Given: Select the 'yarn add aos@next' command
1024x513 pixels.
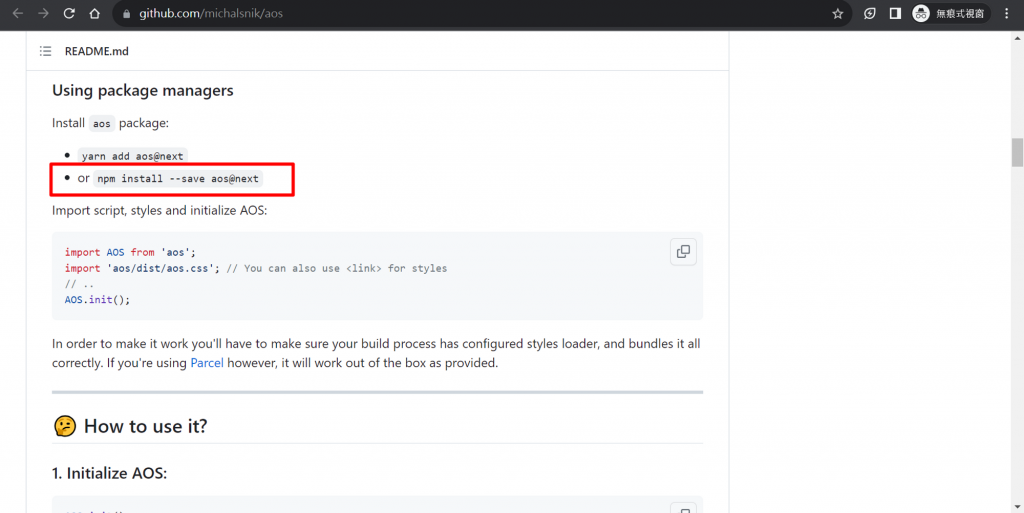Looking at the screenshot, I should (x=133, y=156).
